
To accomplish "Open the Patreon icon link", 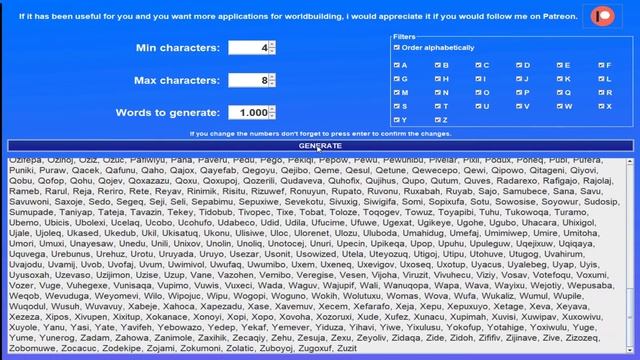I will pos(602,16).
